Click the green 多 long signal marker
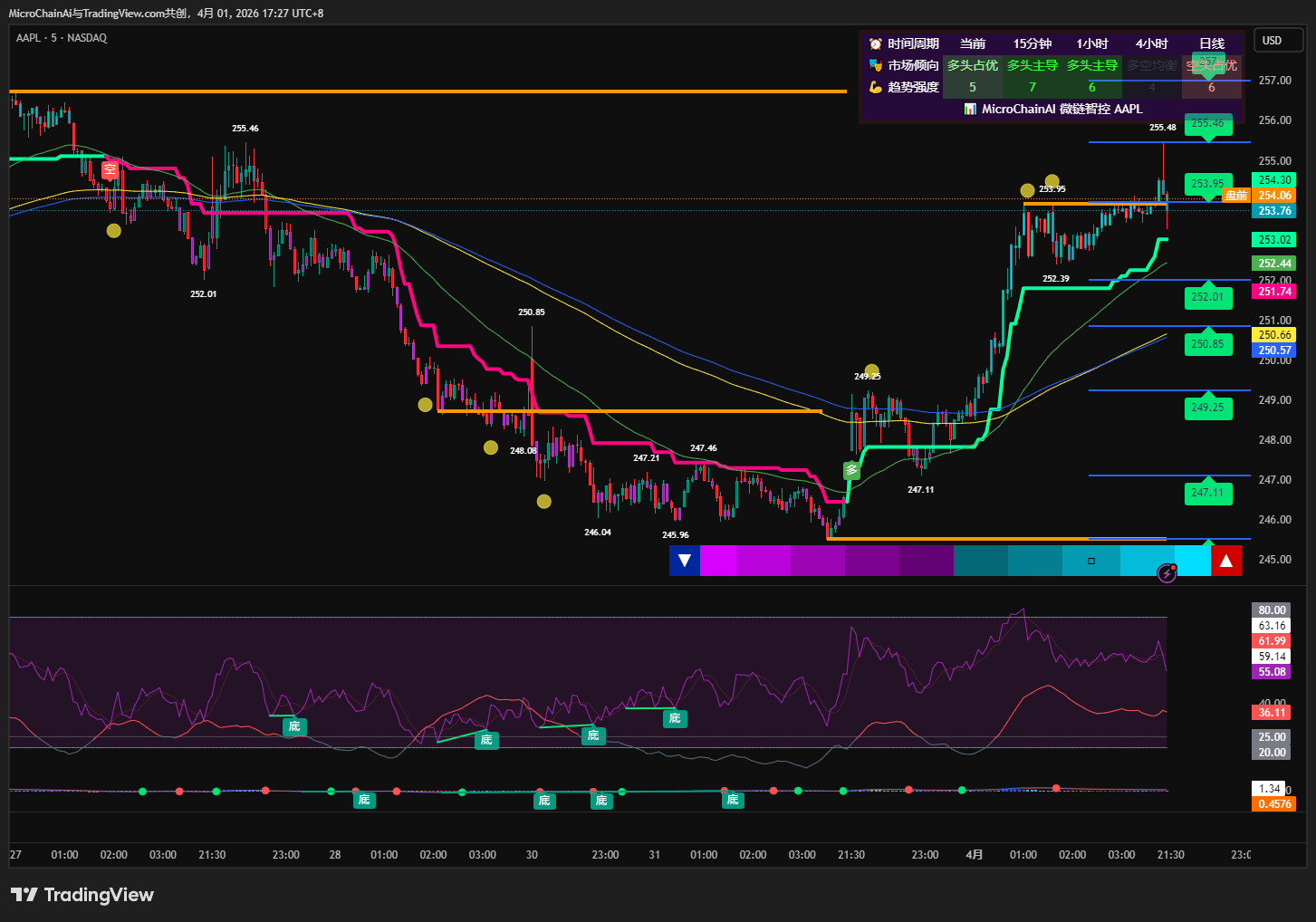This screenshot has width=1316, height=922. 851,470
